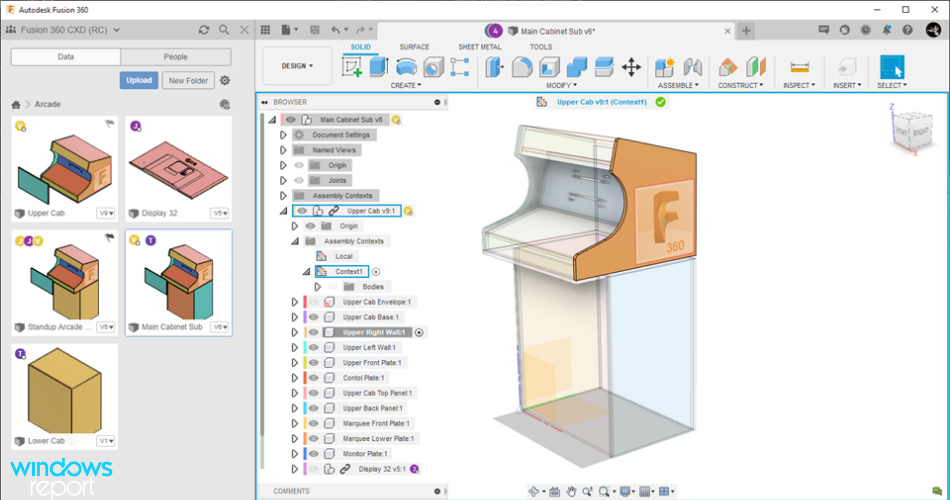Select the Create Sketch tool
Image resolution: width=950 pixels, height=500 pixels.
pos(352,67)
